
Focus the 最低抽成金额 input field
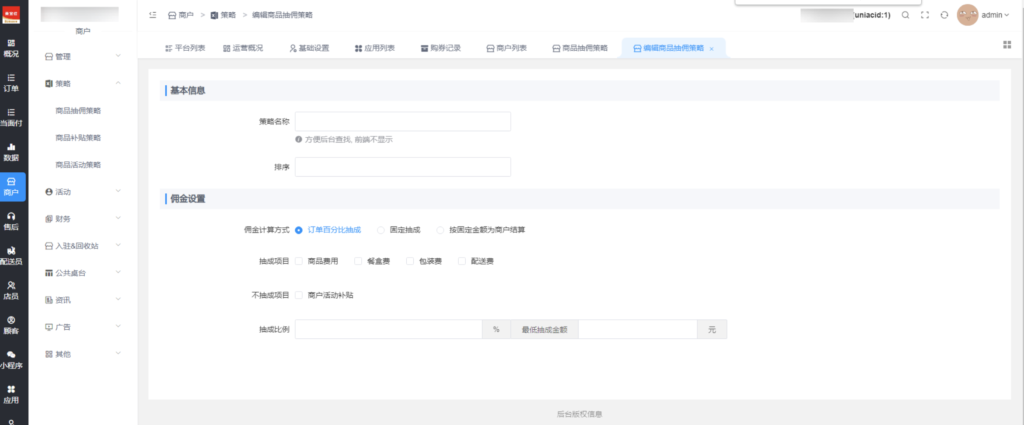[x=637, y=329]
